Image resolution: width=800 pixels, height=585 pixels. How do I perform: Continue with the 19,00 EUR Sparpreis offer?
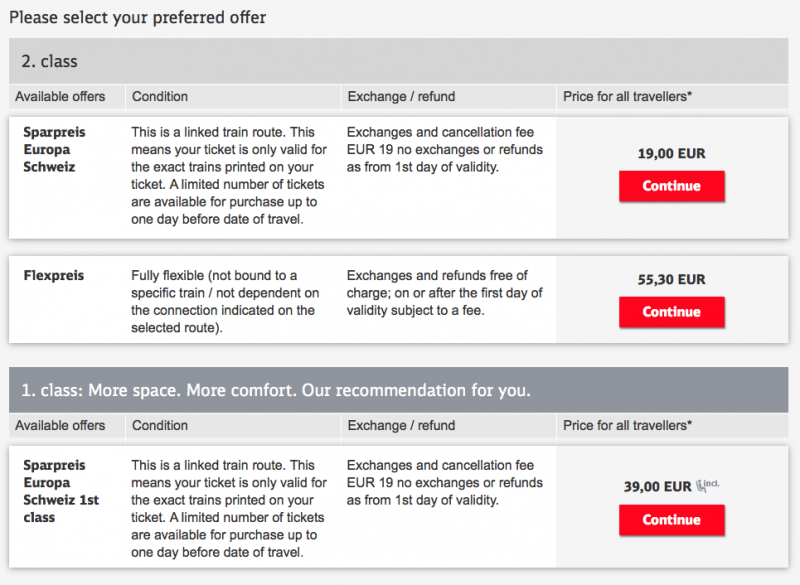(671, 186)
